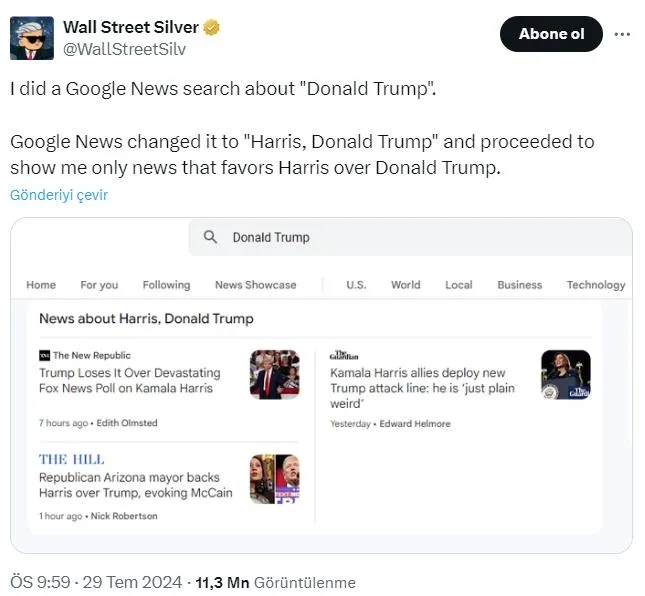Click Trump rally thumbnail image

274,374
